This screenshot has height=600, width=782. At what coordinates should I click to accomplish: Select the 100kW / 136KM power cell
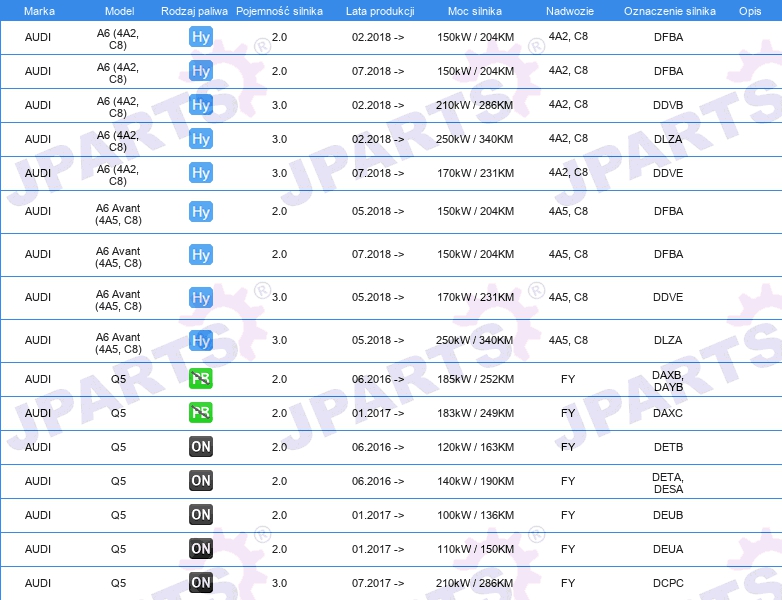475,515
